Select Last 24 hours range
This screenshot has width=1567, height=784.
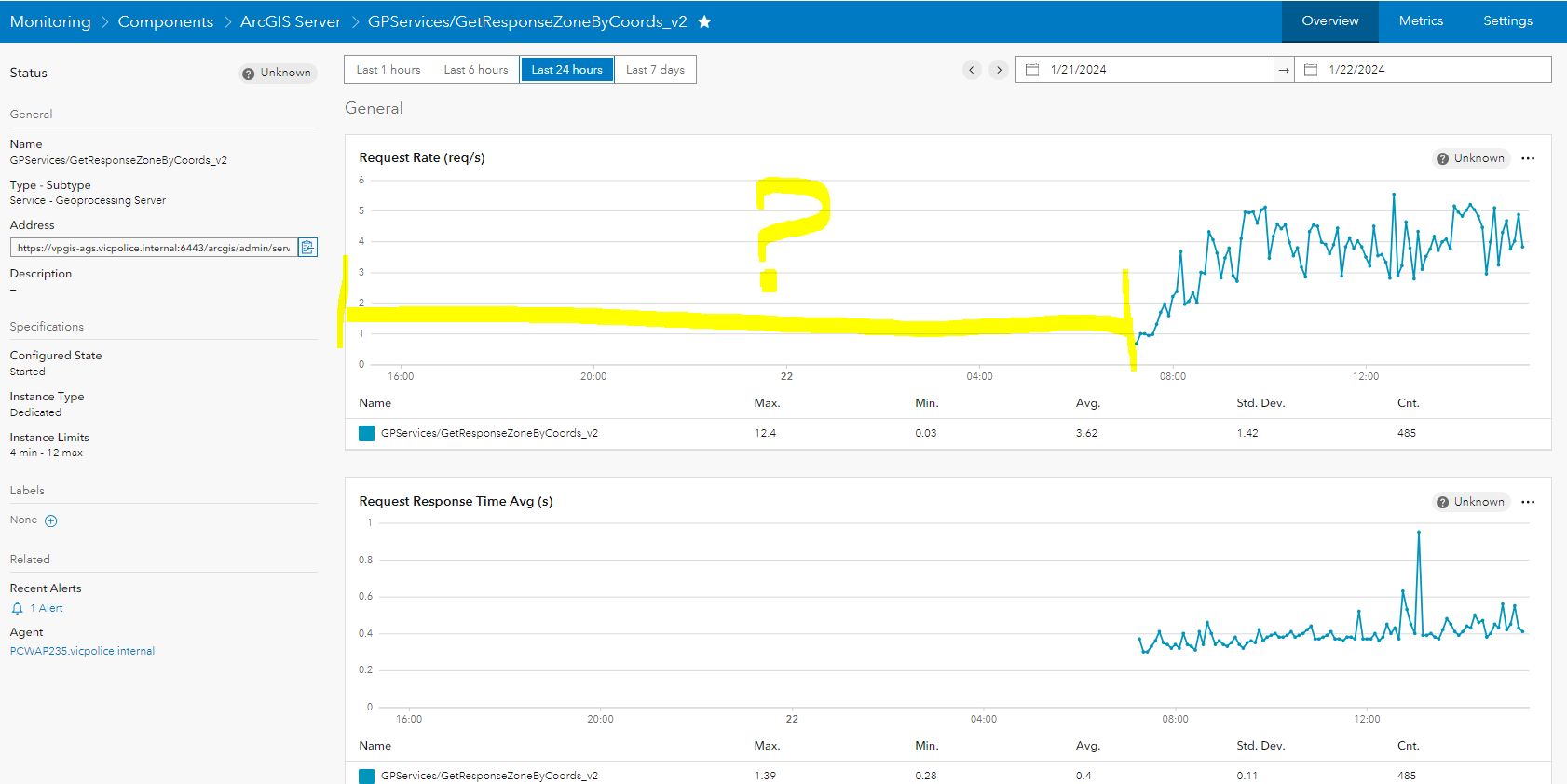(x=567, y=70)
